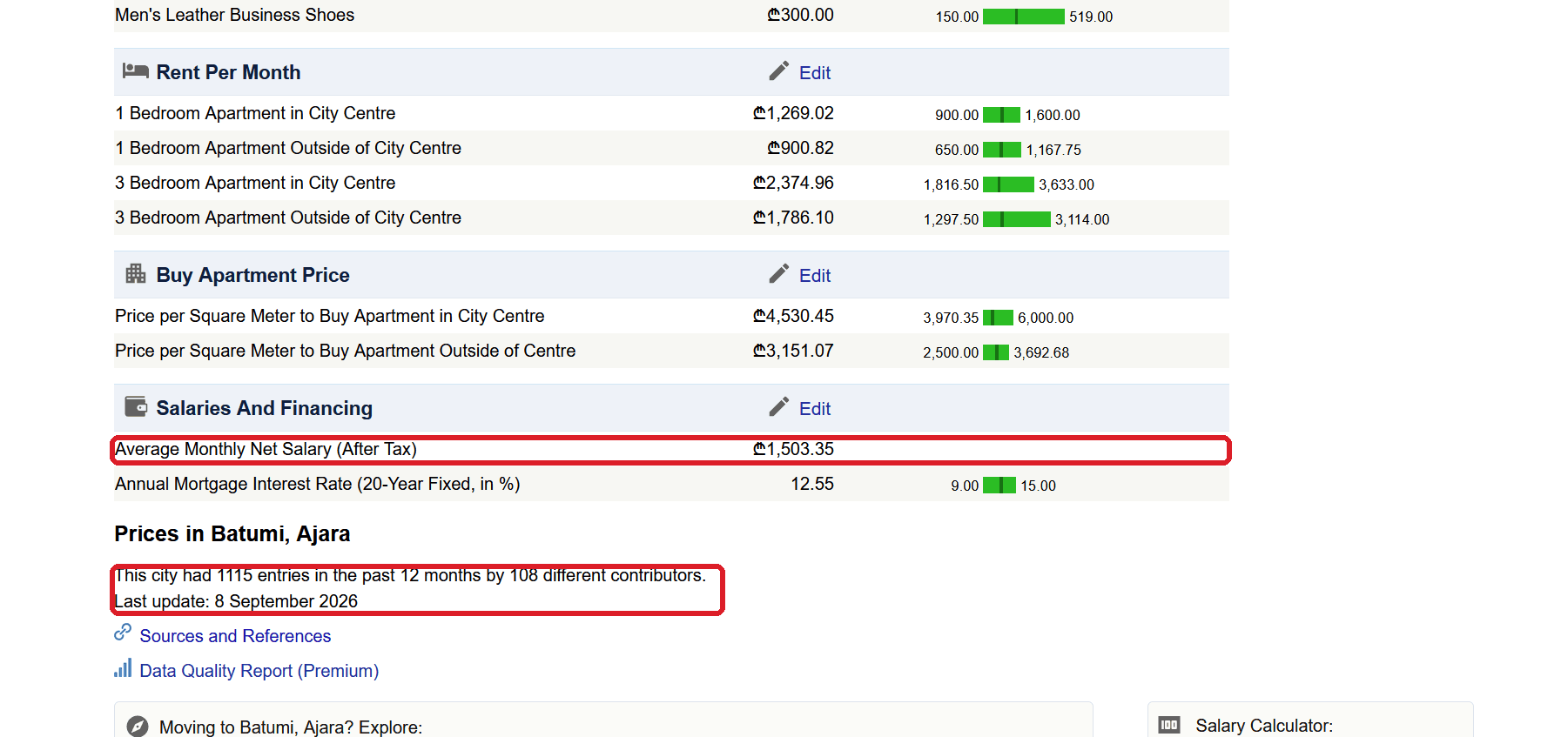Screen dimensions: 1568x737
Task: Open Data Quality Report (Premium) link
Action: click(x=259, y=671)
